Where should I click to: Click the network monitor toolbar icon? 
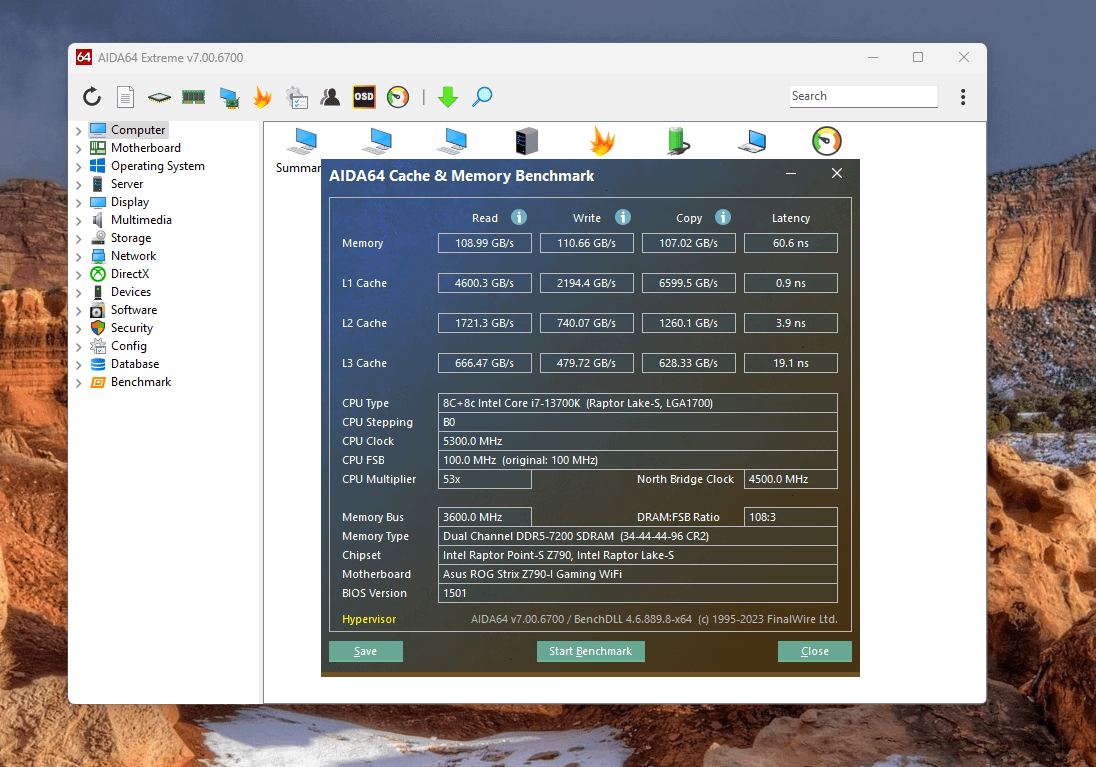[x=229, y=97]
